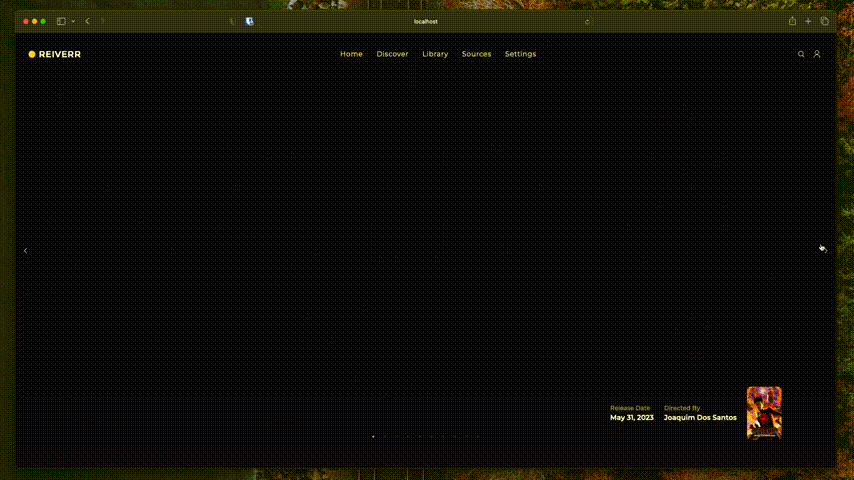Open the Sources page
Viewport: 854px width, 480px height.
pyautogui.click(x=476, y=54)
